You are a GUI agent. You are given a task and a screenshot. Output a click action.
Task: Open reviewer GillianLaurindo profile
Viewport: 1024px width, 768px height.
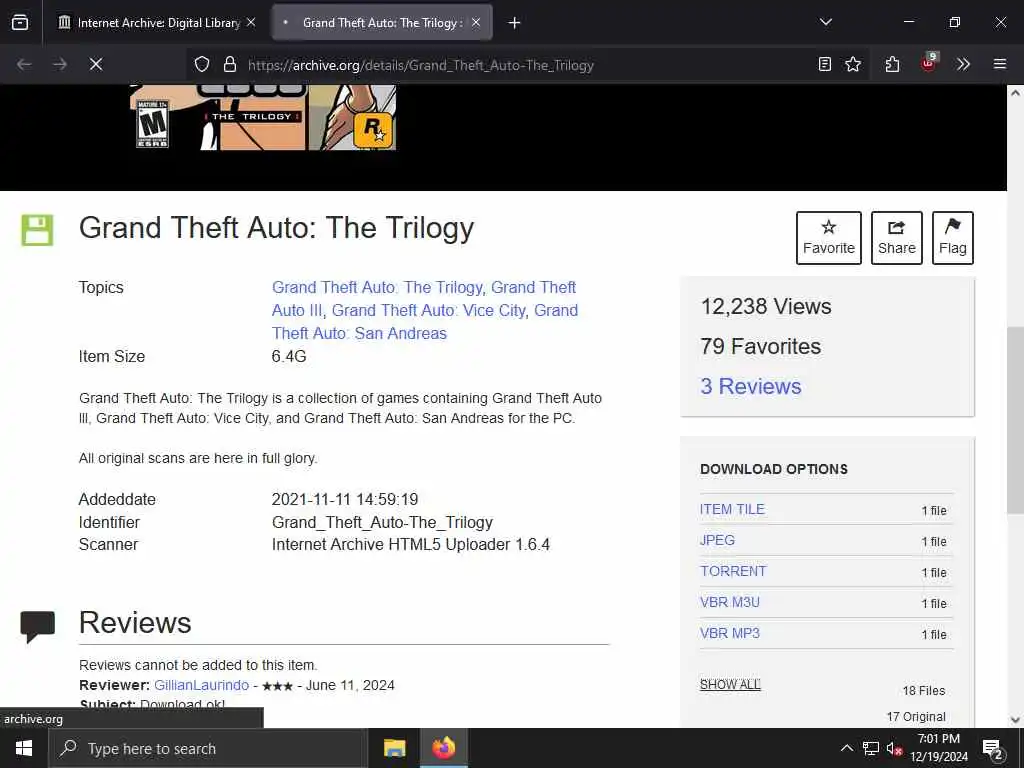pyautogui.click(x=201, y=685)
